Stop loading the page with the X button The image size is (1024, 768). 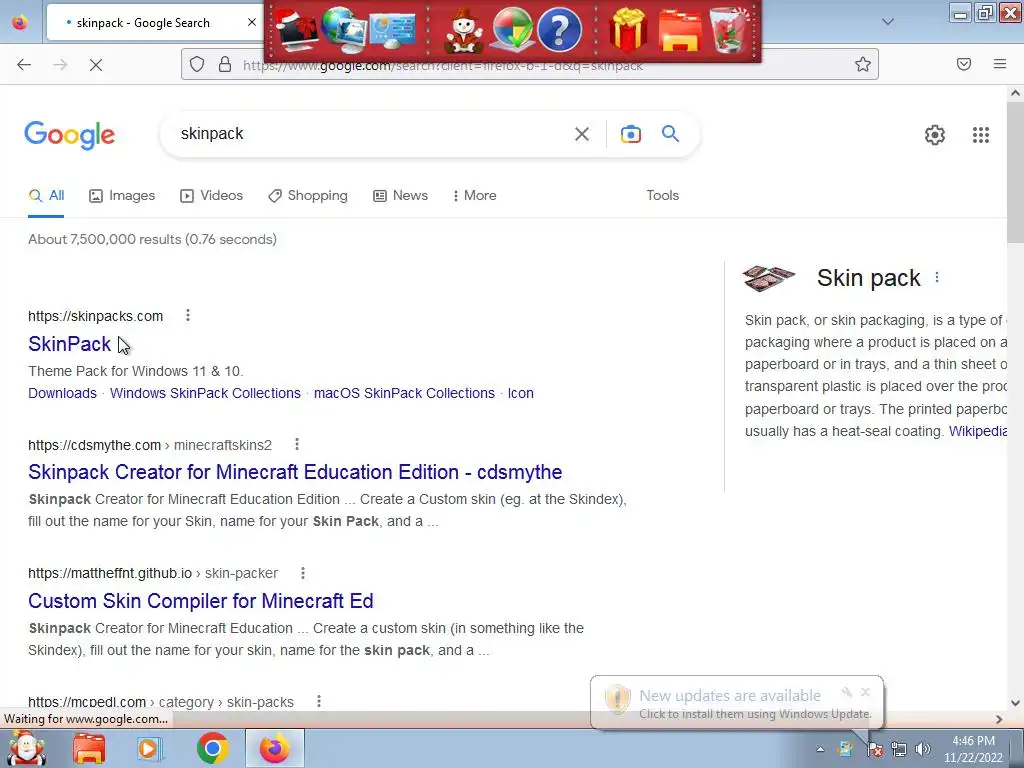pyautogui.click(x=95, y=64)
